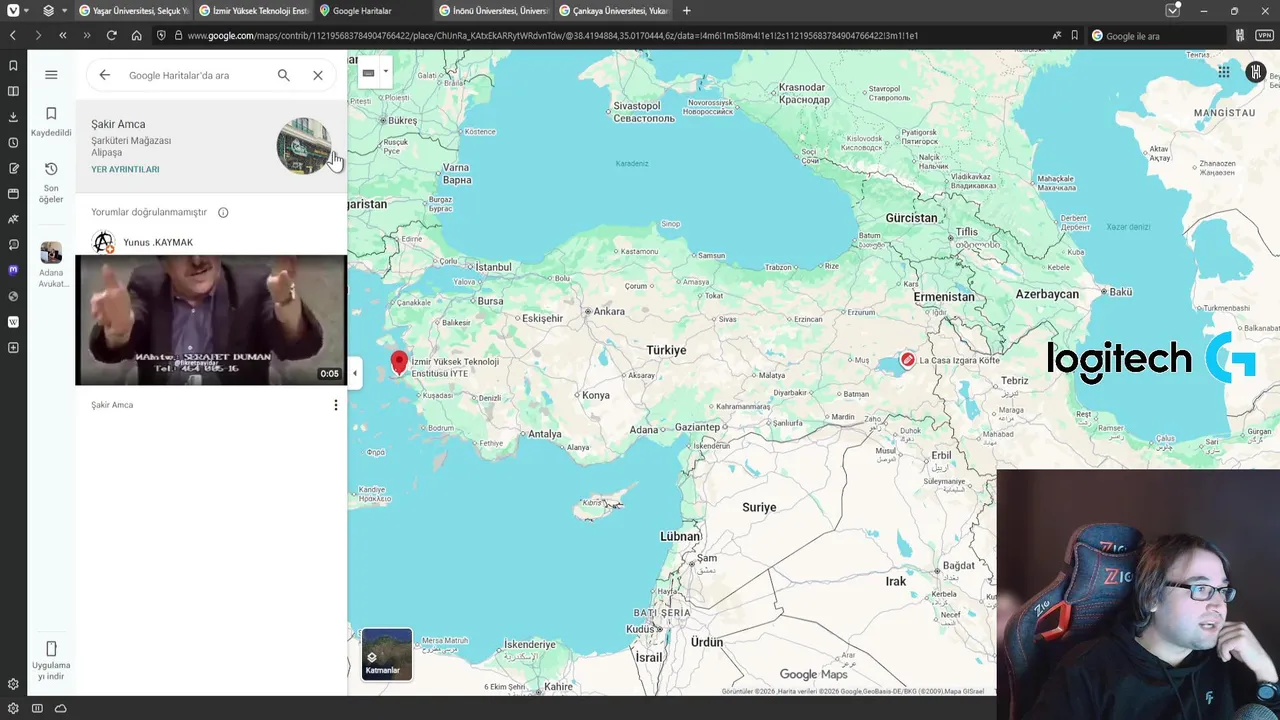
Task: Click the address bar URL field
Action: (610, 35)
